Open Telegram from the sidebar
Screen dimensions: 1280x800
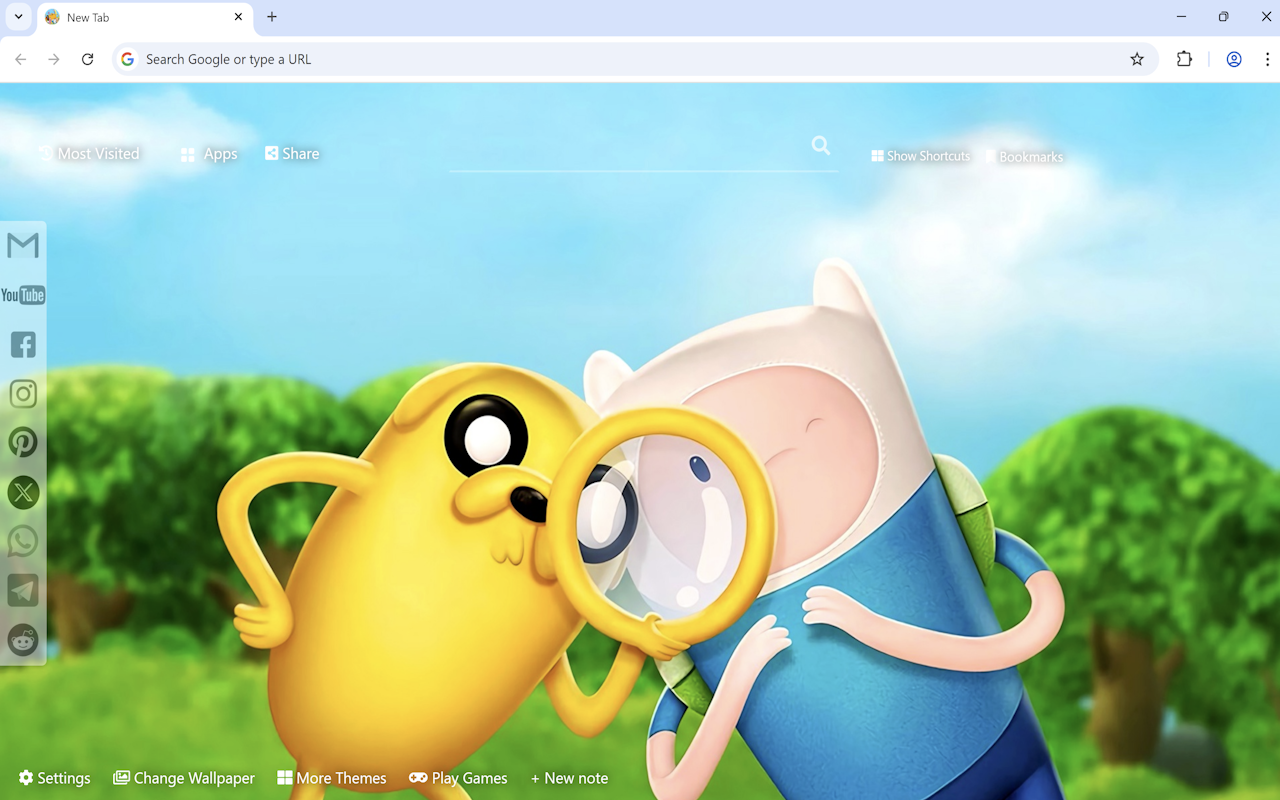23,590
